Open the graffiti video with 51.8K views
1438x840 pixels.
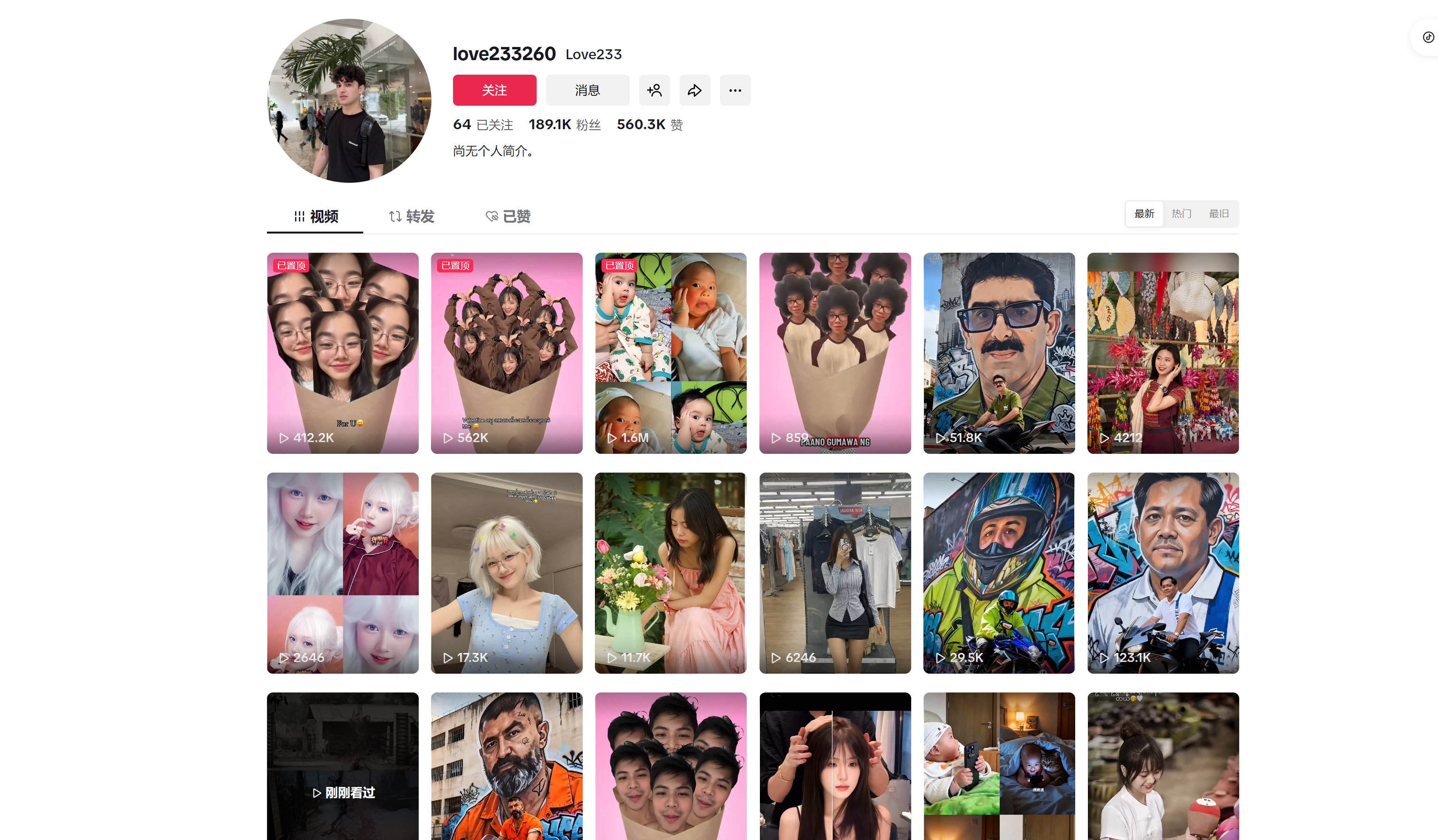point(999,353)
